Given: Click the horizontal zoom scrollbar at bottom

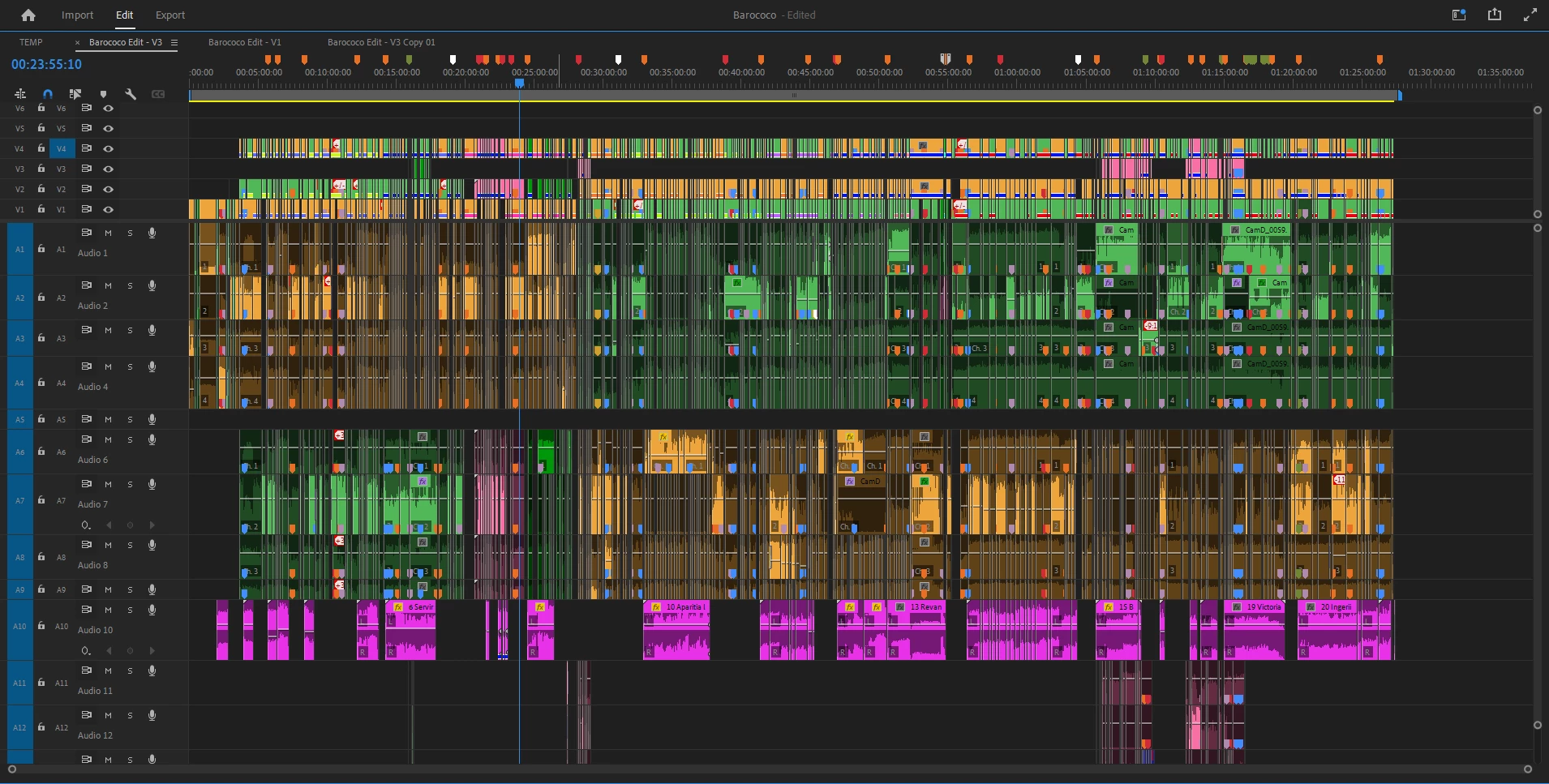Looking at the screenshot, I should click(x=770, y=769).
